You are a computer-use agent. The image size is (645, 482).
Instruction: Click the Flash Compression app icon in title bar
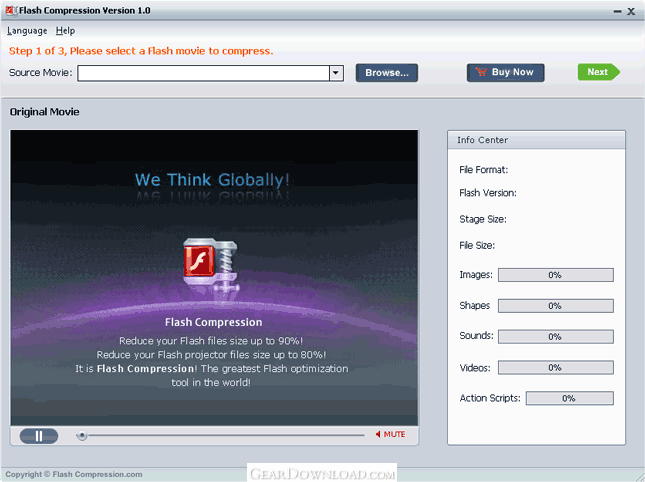click(x=11, y=11)
